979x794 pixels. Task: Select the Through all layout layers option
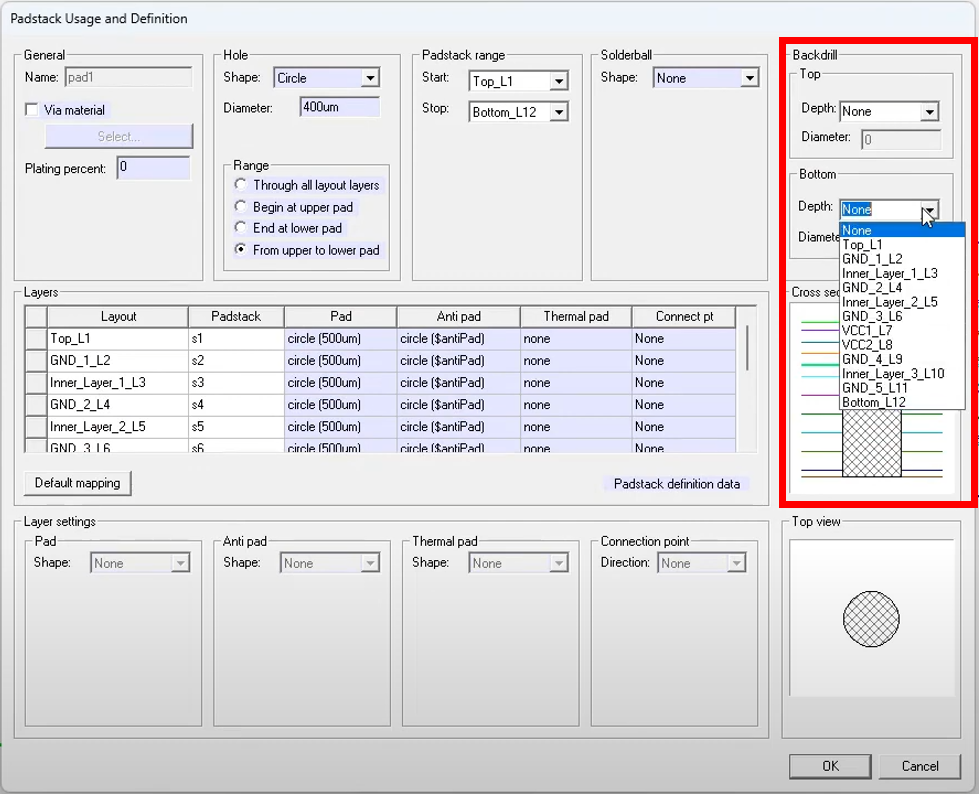point(240,185)
